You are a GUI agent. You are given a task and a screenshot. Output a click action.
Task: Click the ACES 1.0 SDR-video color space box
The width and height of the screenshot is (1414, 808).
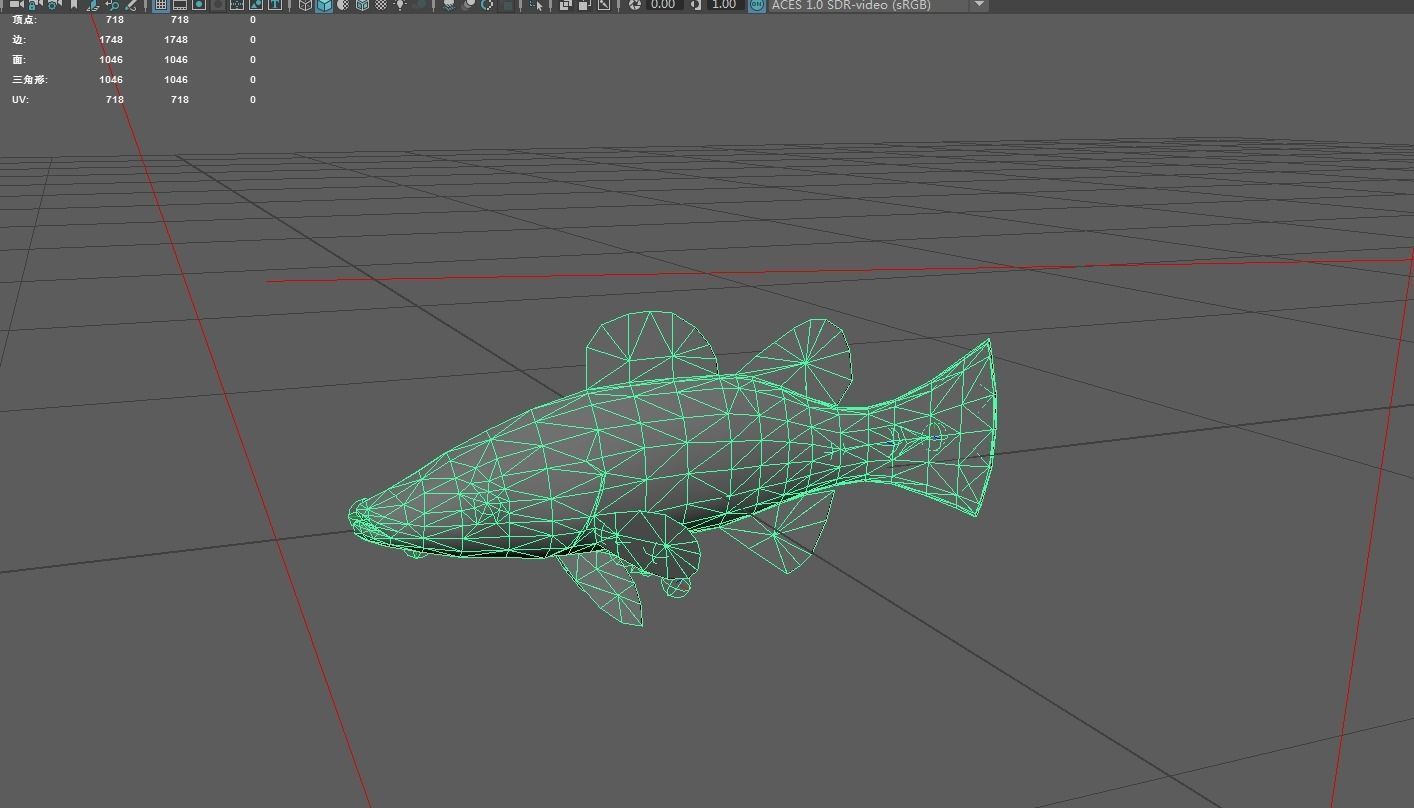pos(868,5)
